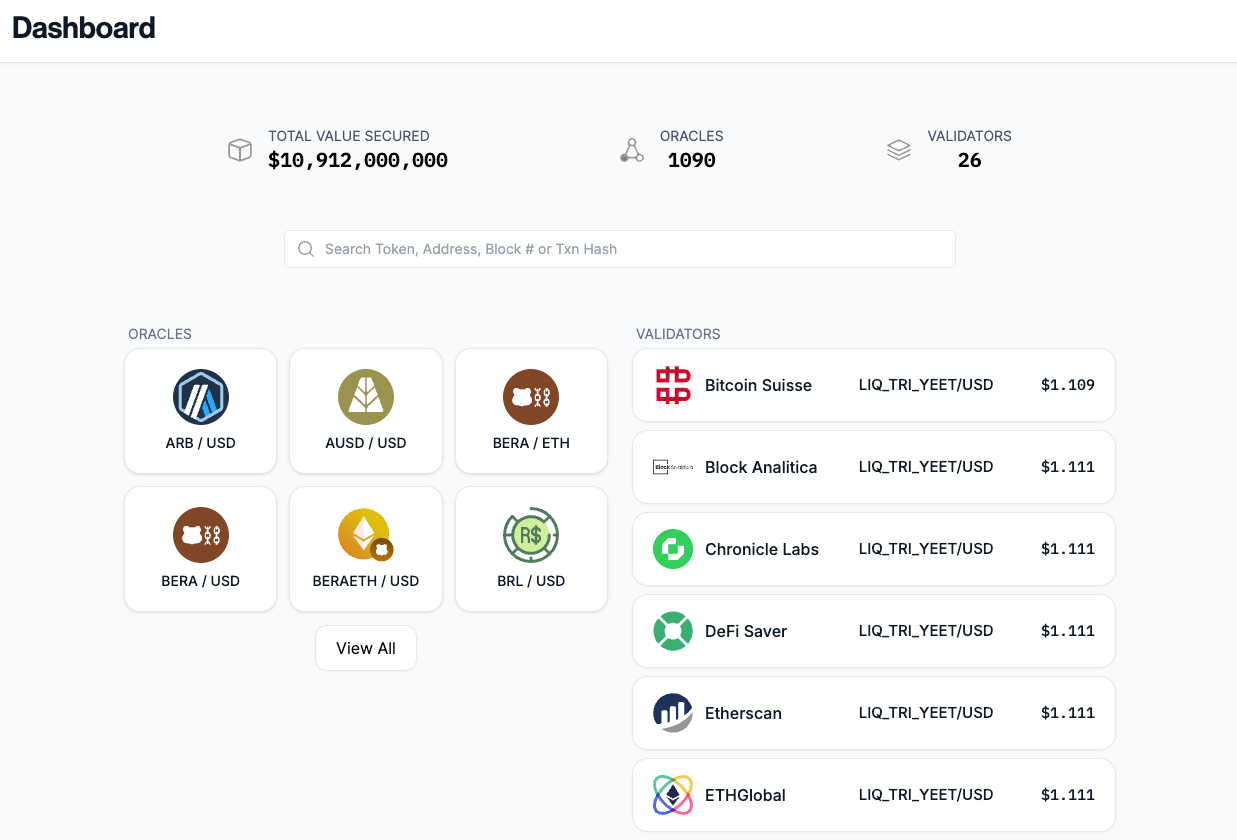
Task: Click the BRL / USD R$ logo
Action: [531, 535]
